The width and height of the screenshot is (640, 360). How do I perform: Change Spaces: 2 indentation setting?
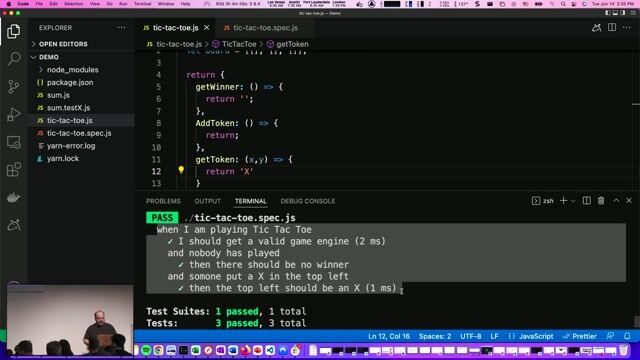click(x=435, y=336)
